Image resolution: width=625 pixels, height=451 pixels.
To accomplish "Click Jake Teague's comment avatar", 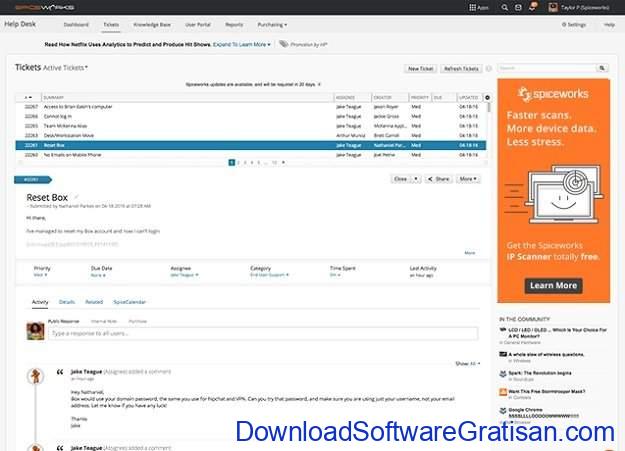I will tap(35, 376).
